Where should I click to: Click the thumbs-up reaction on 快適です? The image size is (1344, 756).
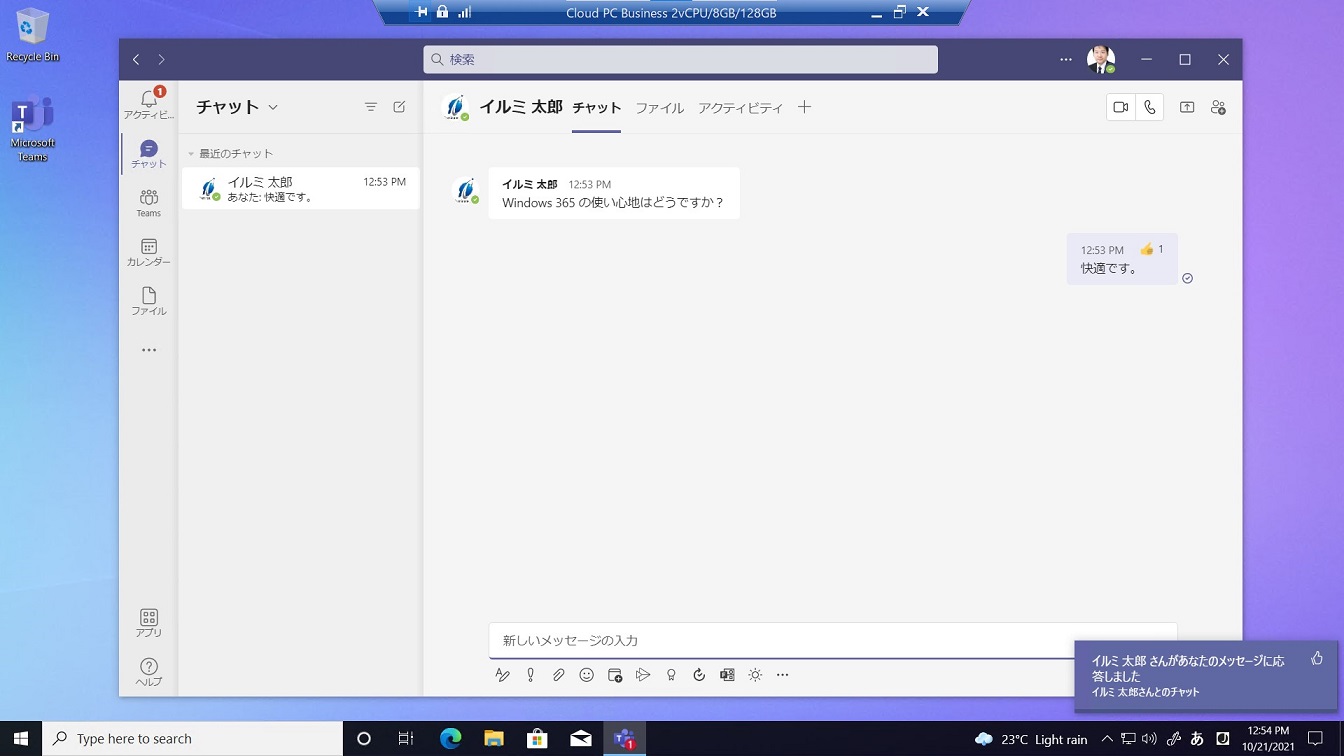tap(1152, 249)
